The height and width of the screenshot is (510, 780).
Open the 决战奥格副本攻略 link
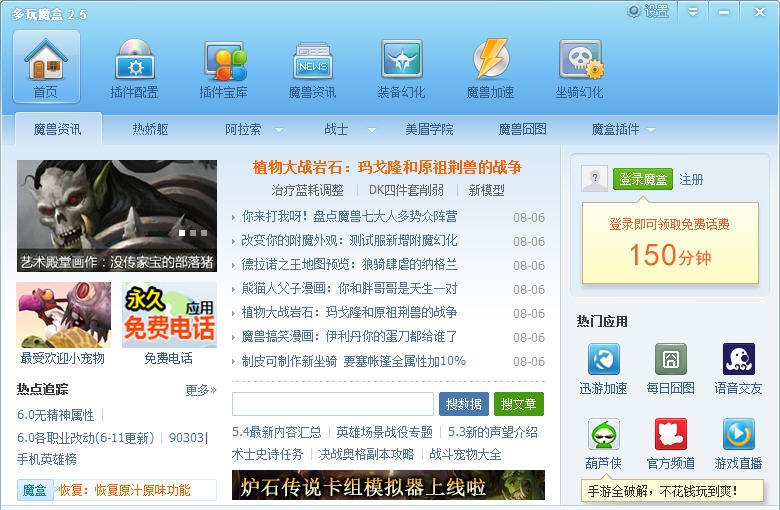367,454
